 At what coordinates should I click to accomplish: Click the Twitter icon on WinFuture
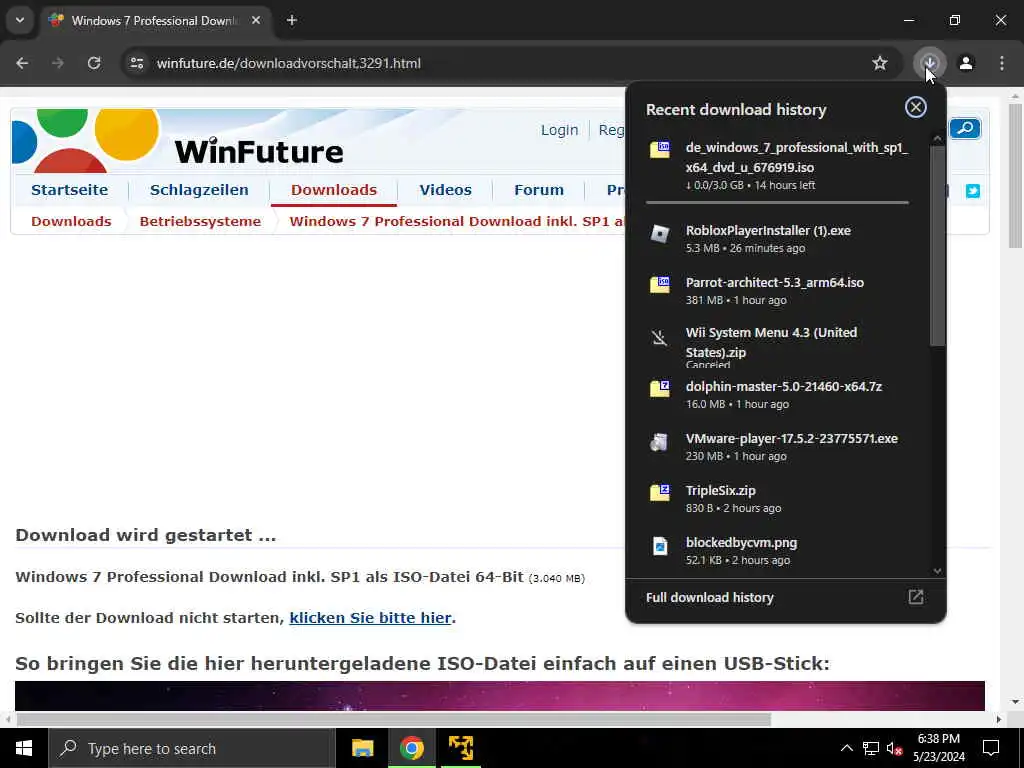[973, 191]
